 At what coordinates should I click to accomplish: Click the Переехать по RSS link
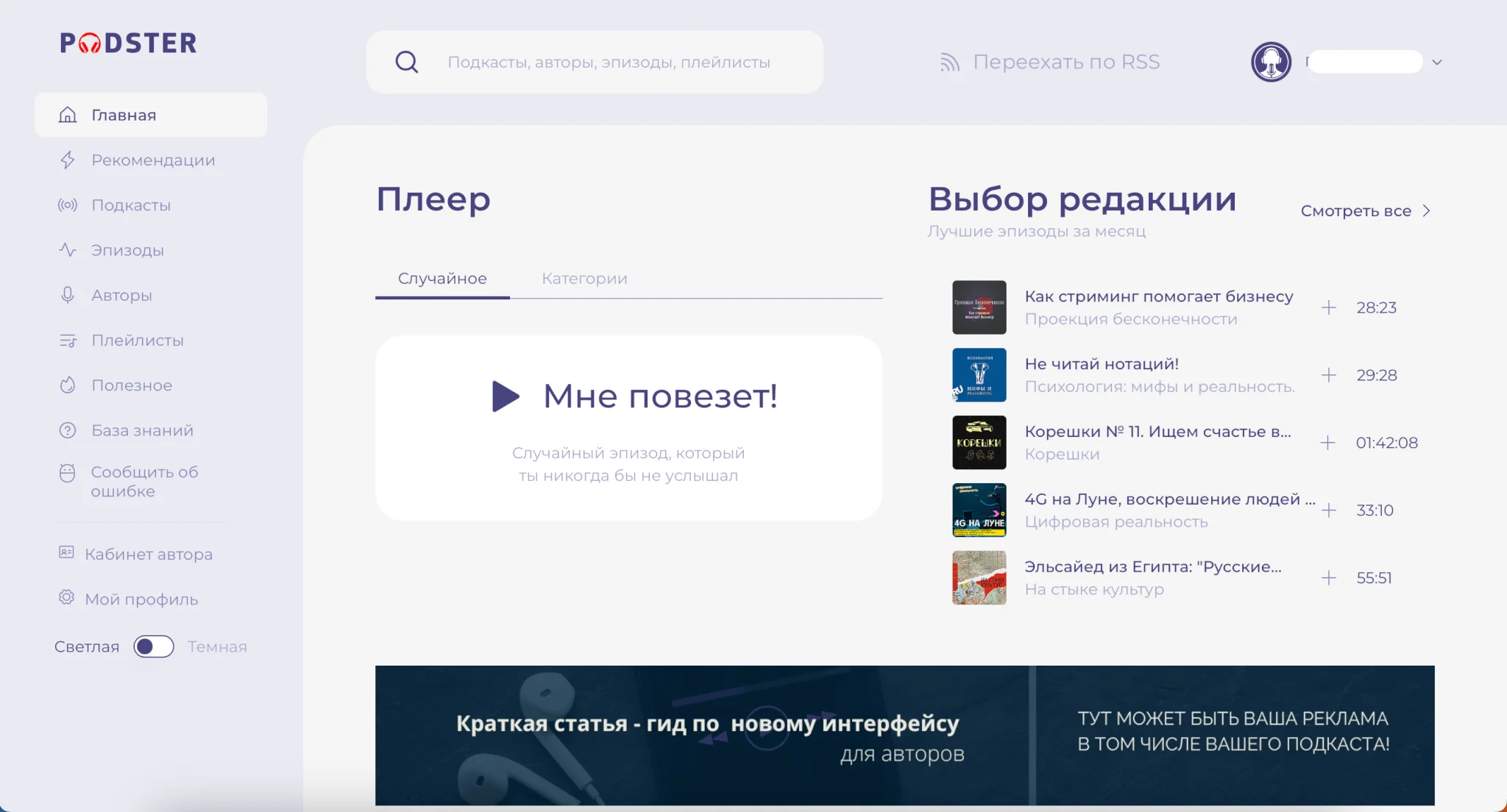1065,63
